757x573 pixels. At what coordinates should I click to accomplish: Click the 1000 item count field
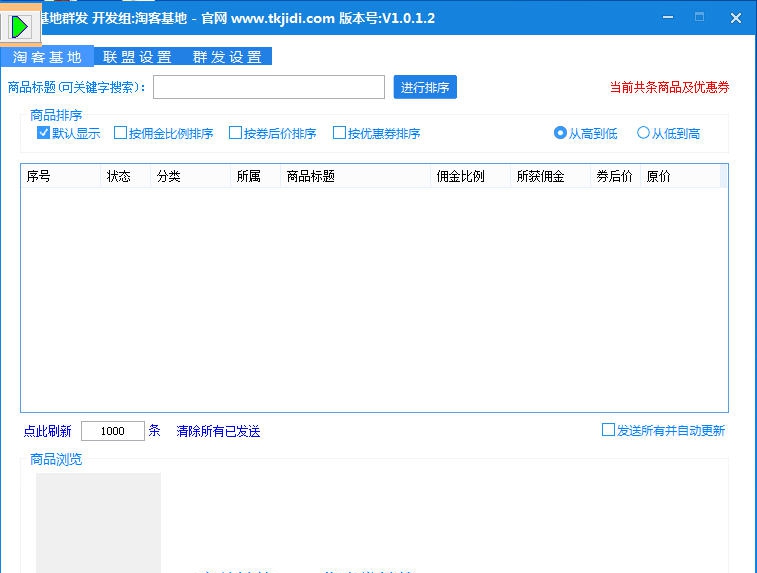tap(112, 431)
